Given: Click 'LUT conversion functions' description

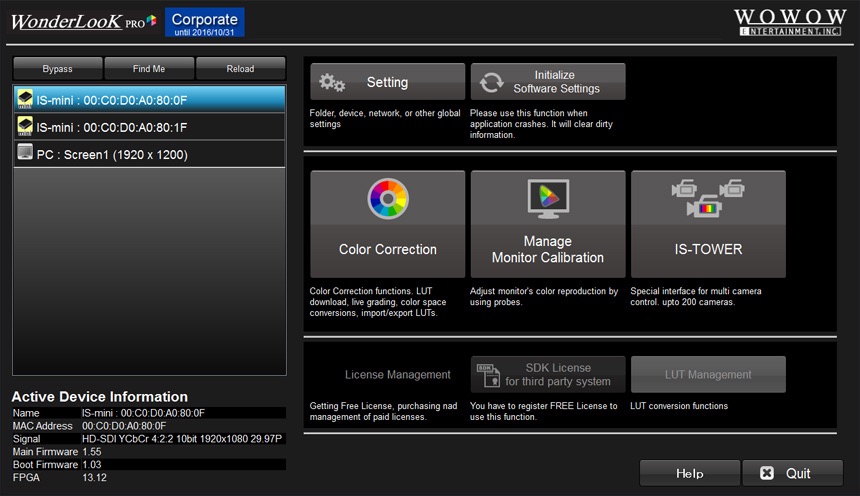Looking at the screenshot, I should click(679, 405).
